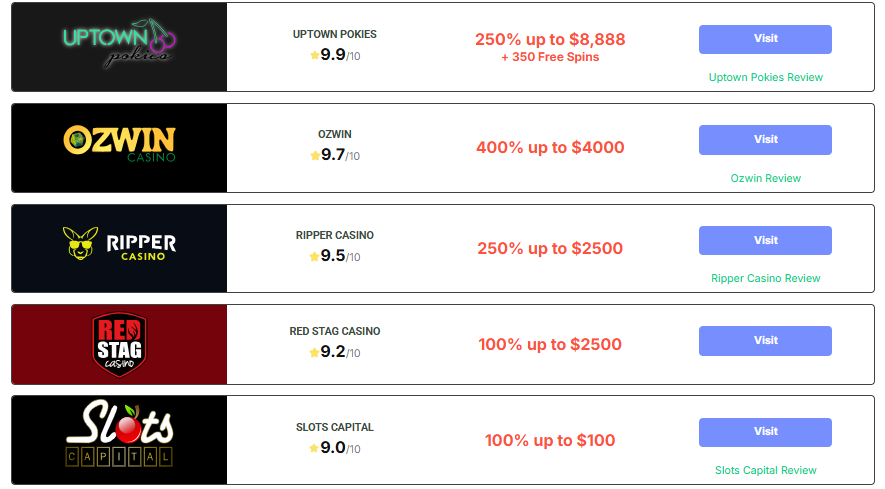Click the 400% up to $4000 offer
The image size is (885, 489).
pos(550,147)
